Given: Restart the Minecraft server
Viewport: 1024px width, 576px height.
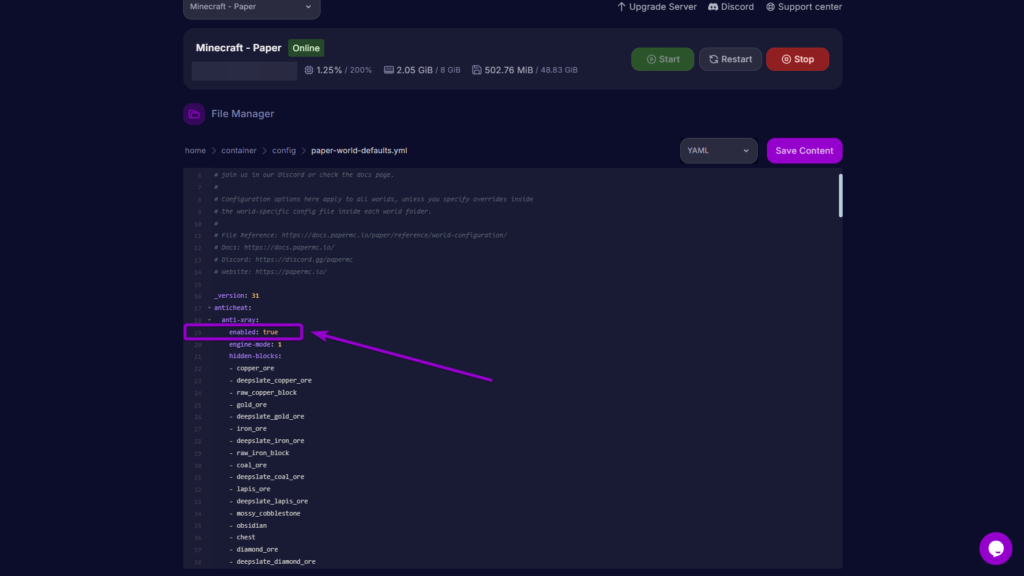Looking at the screenshot, I should pyautogui.click(x=730, y=60).
